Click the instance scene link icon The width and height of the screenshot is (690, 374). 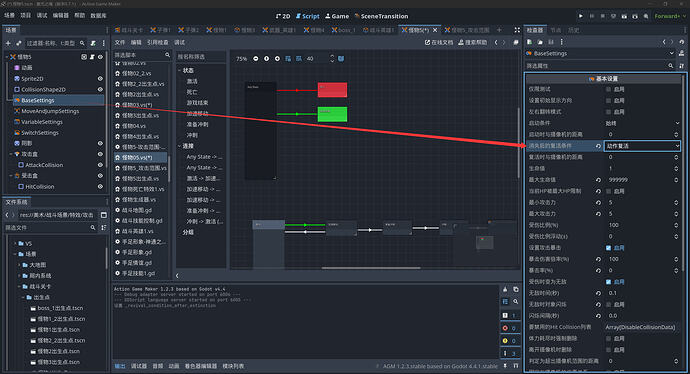pyautogui.click(x=18, y=44)
